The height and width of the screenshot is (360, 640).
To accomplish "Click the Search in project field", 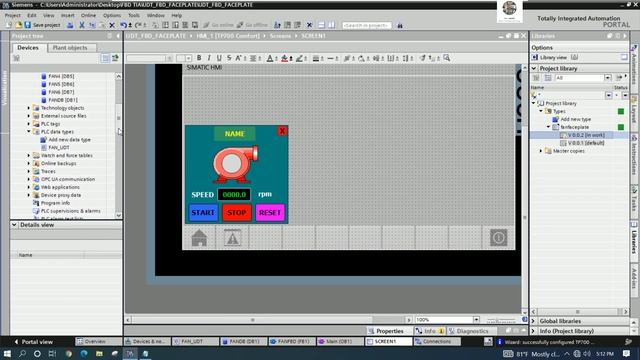I will click(x=367, y=25).
